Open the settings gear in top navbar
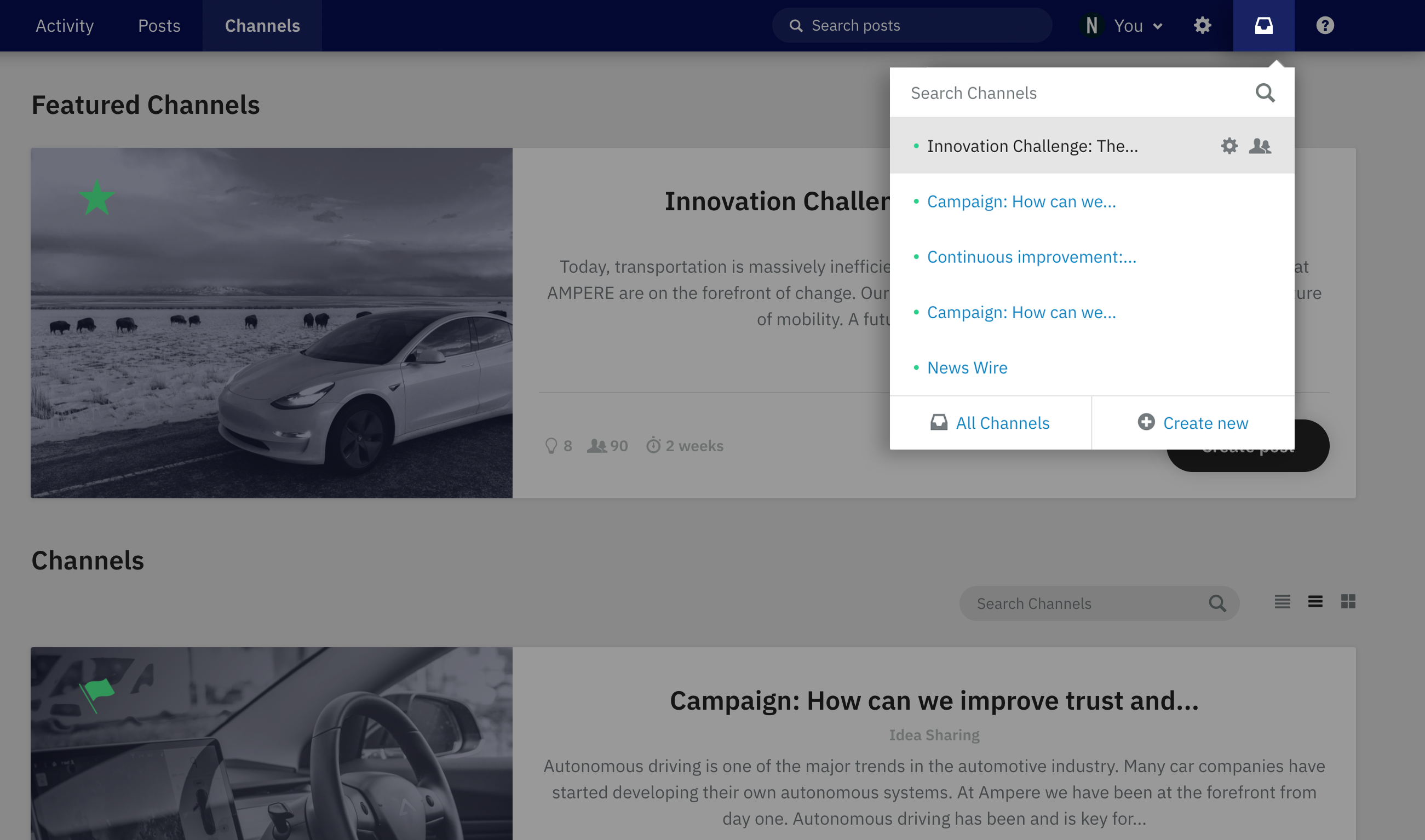1425x840 pixels. [x=1202, y=26]
